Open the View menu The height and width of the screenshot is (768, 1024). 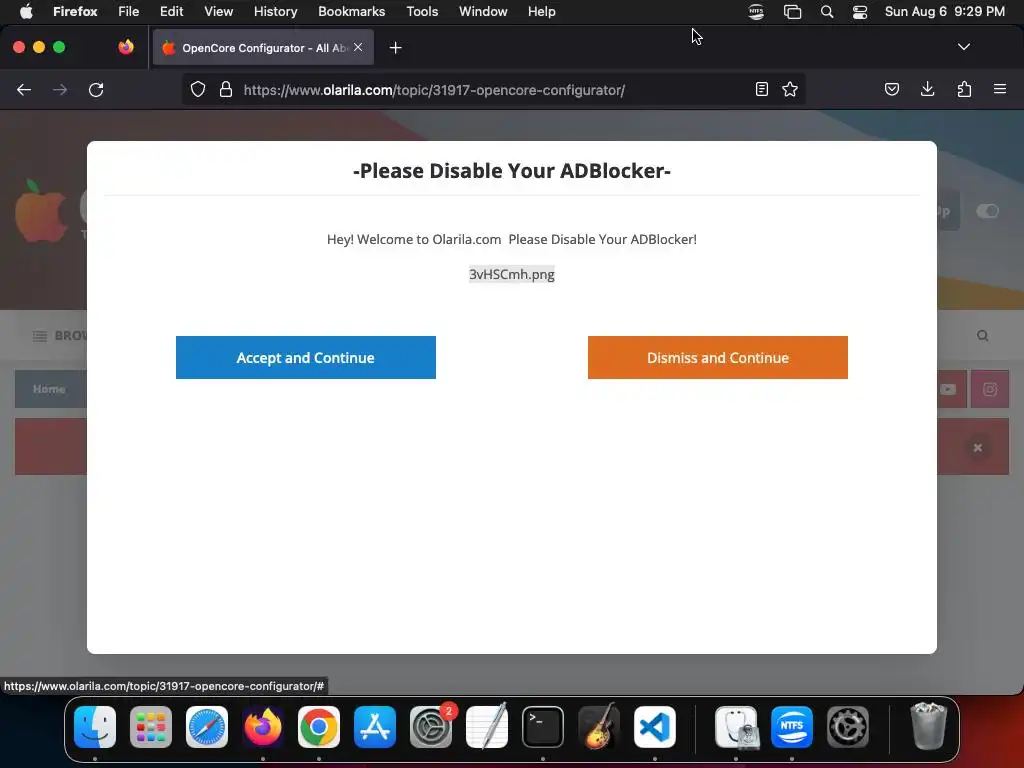pyautogui.click(x=218, y=11)
